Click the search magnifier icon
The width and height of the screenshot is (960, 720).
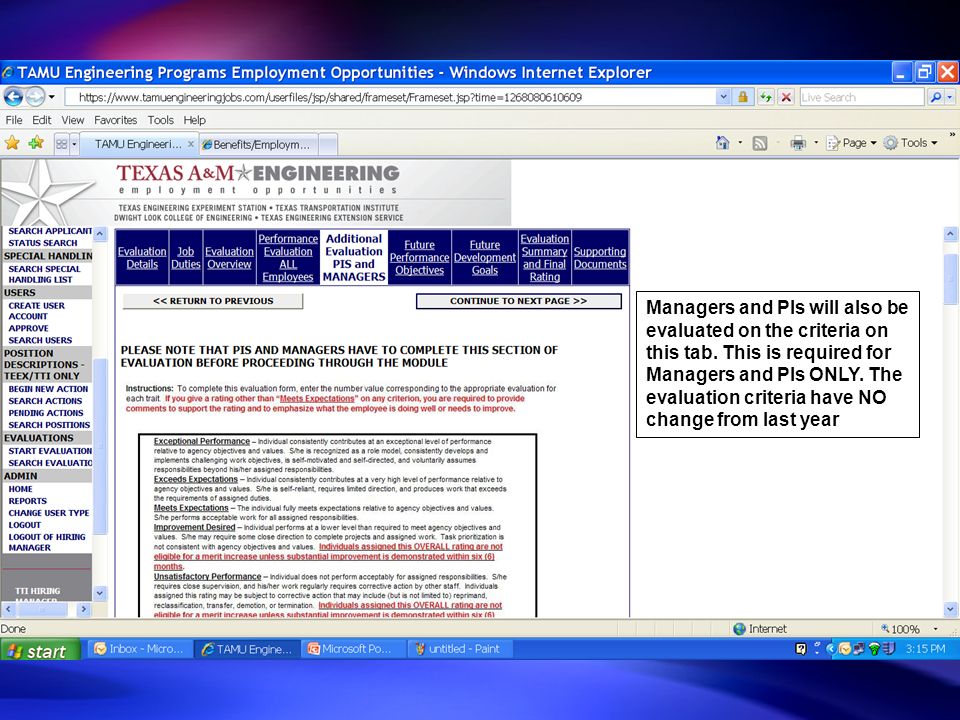936,97
